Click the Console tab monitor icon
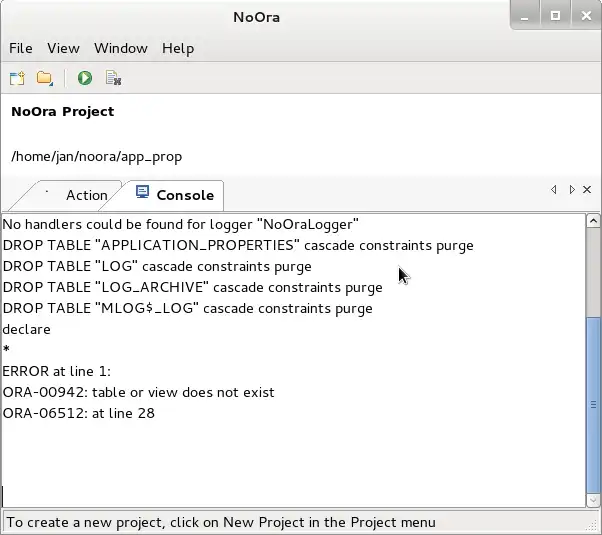The height and width of the screenshot is (535, 602). [142, 193]
